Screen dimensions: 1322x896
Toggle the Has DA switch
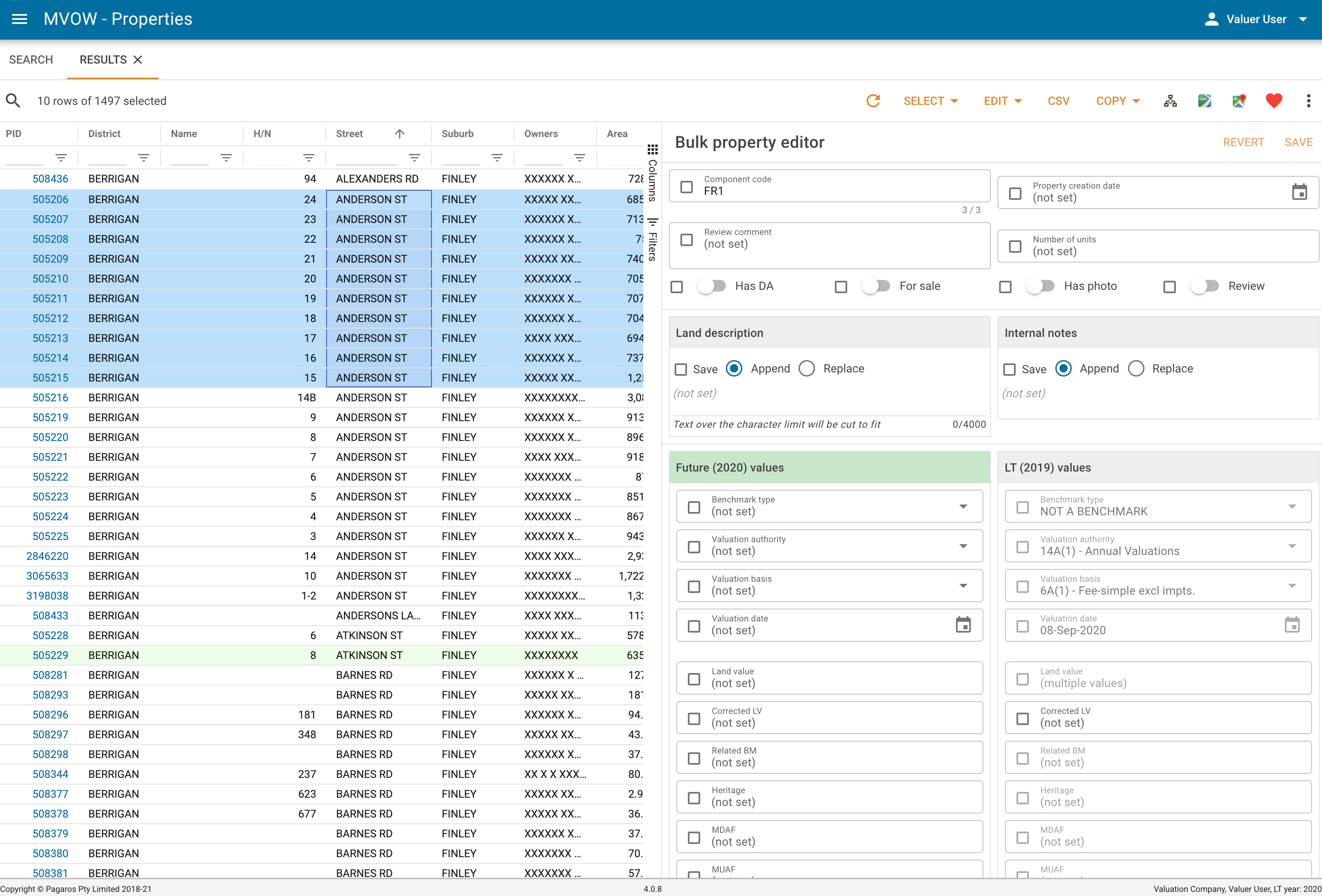[712, 286]
